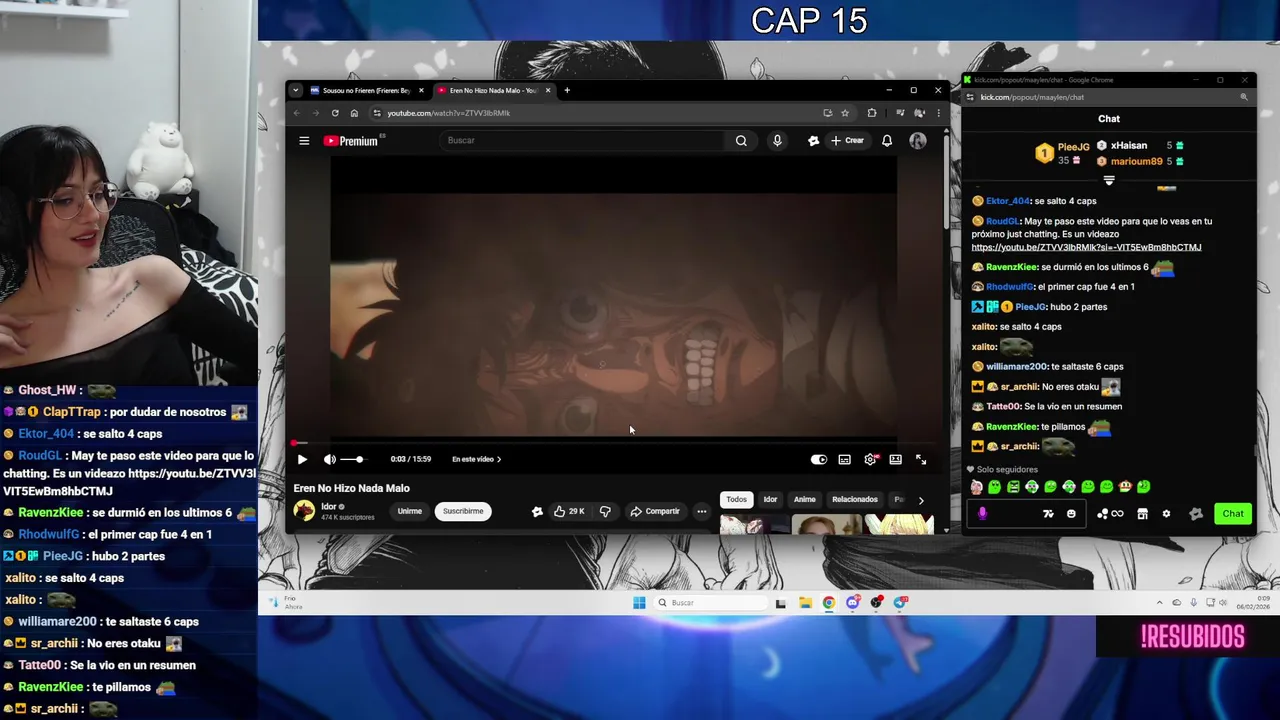Click the taskbar 'Buscar' search box
This screenshot has height=720, width=1280.
[711, 602]
